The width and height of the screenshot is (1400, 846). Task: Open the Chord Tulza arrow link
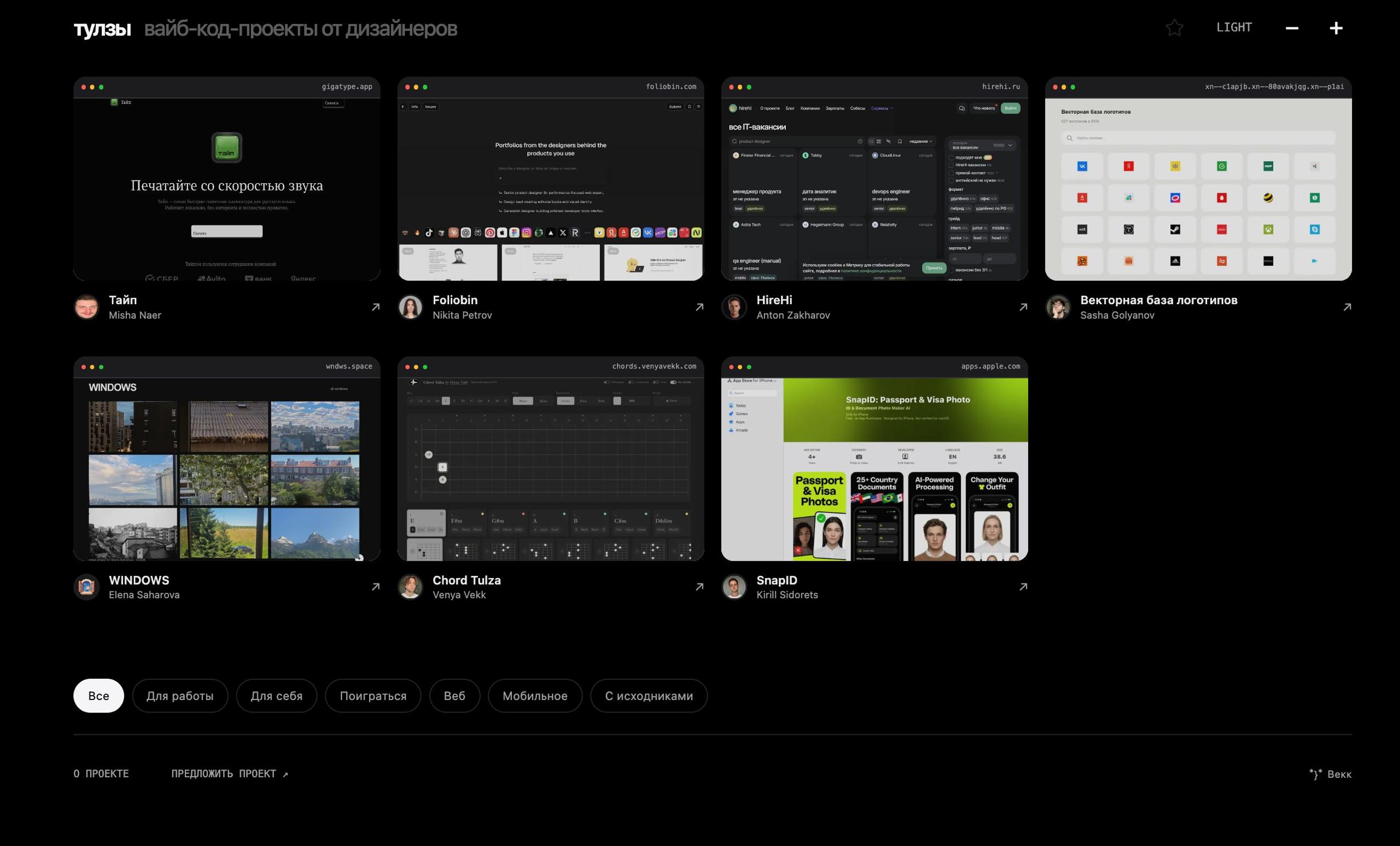click(x=699, y=586)
